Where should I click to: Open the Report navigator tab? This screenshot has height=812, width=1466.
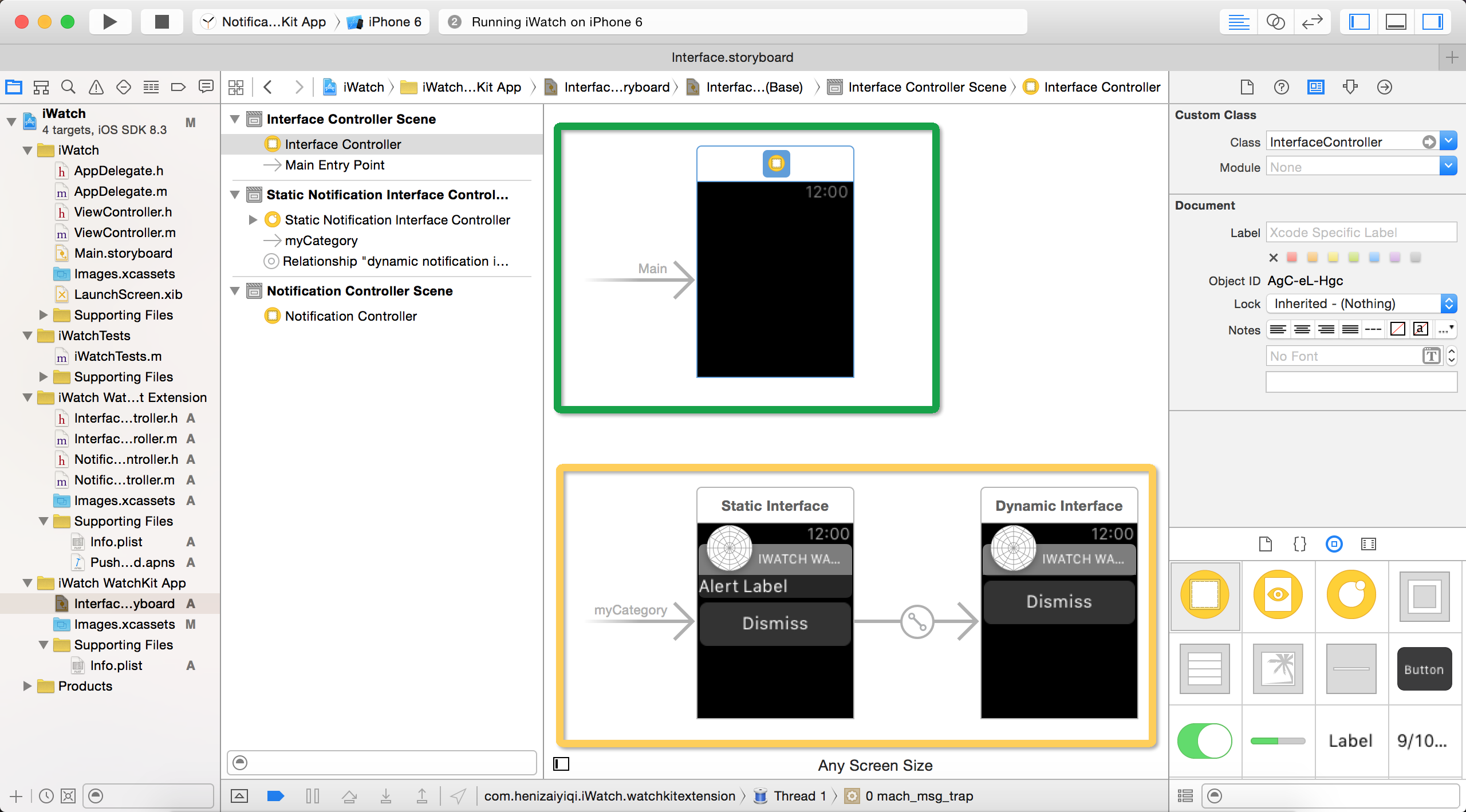[x=206, y=87]
